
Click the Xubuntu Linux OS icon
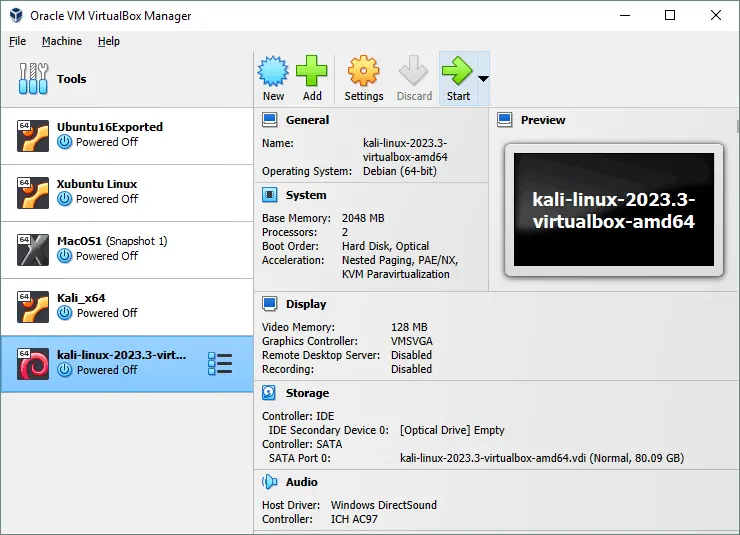click(33, 193)
